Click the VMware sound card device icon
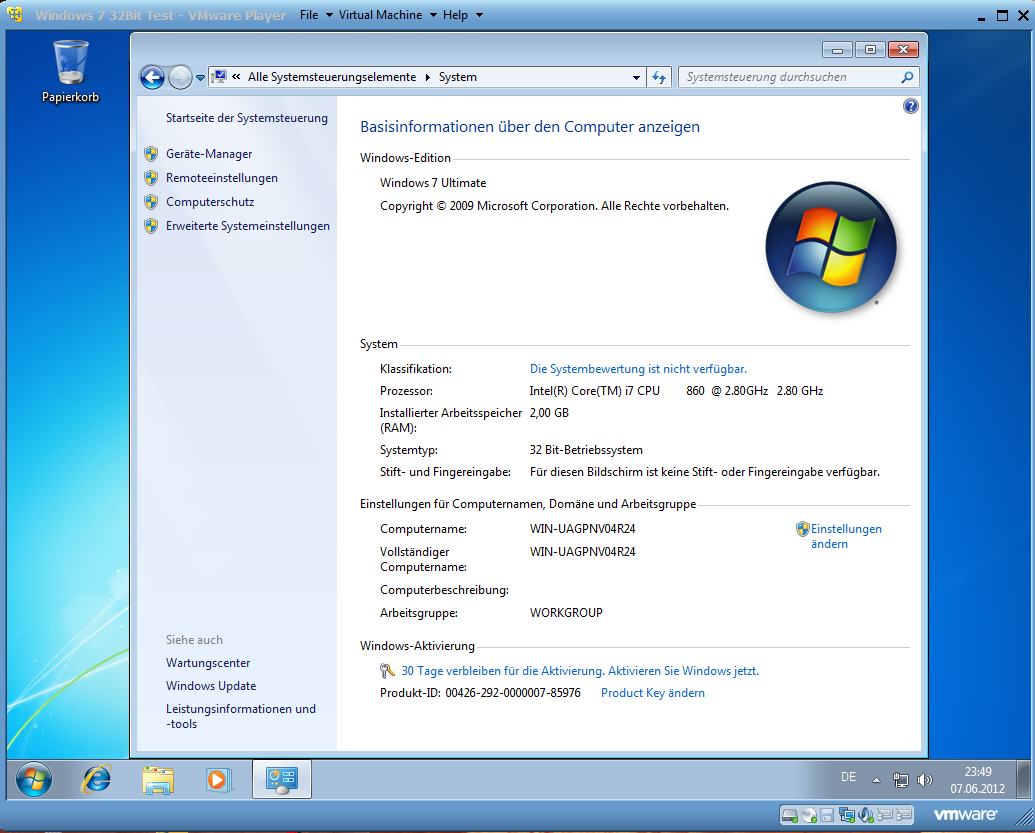1035x833 pixels. tap(866, 815)
